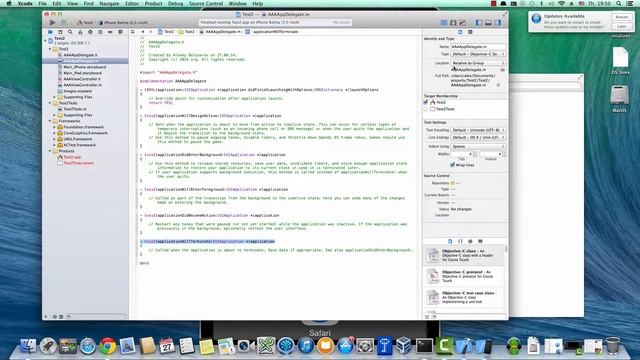
Task: Edit the Name field AAAAppDelegate.m in inspector
Action: tap(478, 47)
